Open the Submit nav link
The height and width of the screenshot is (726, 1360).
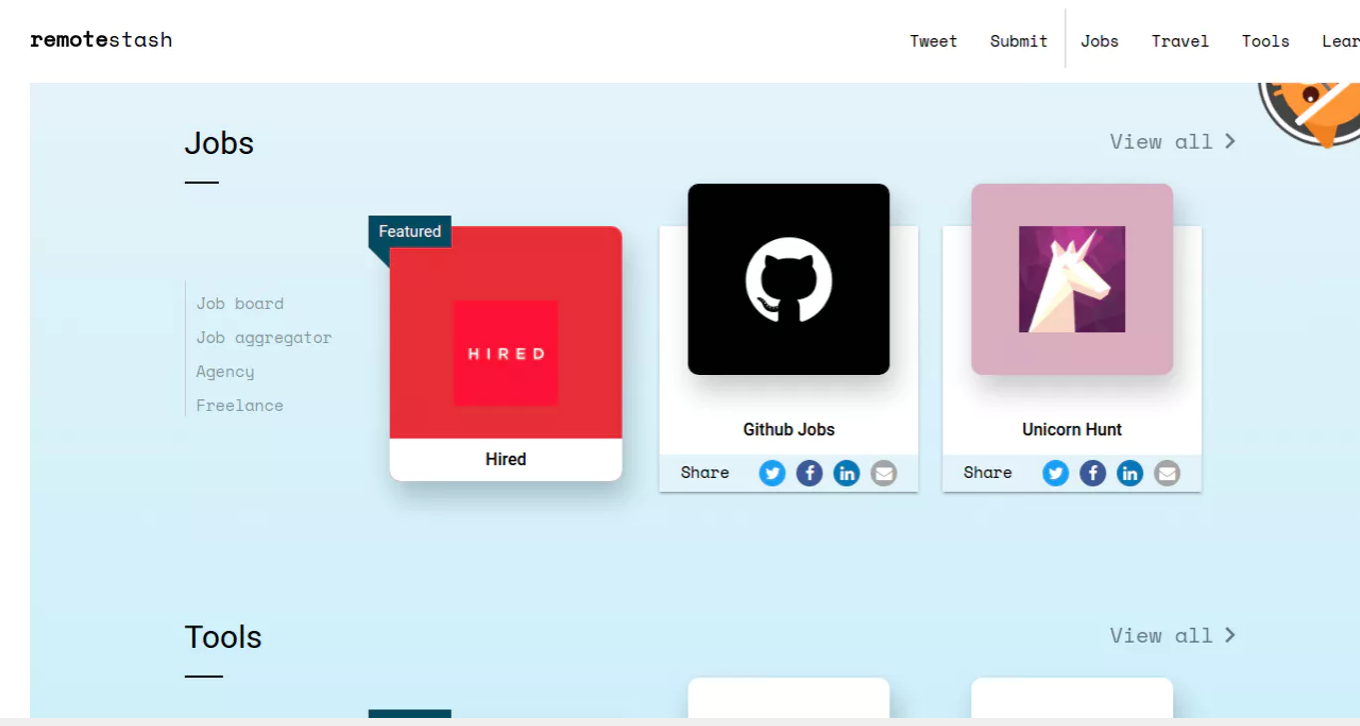1019,41
